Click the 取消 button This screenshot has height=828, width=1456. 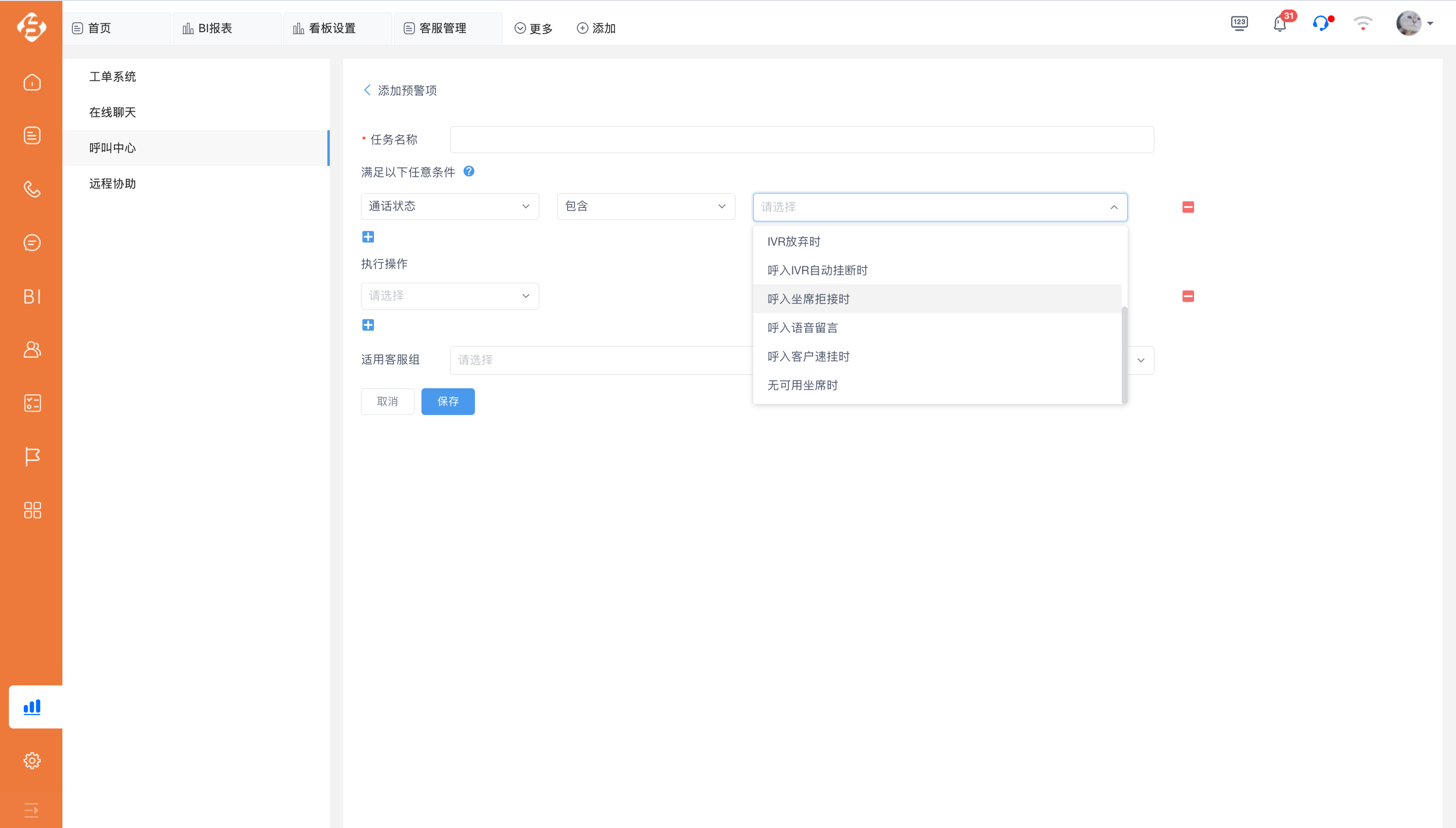tap(387, 402)
